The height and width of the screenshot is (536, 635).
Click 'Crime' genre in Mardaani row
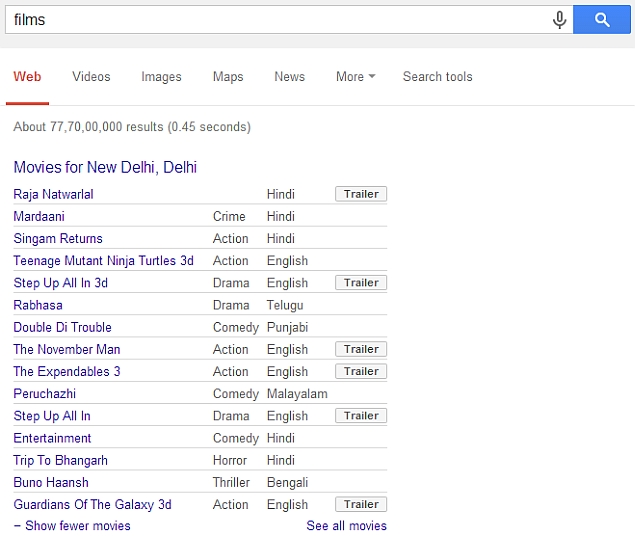(229, 216)
